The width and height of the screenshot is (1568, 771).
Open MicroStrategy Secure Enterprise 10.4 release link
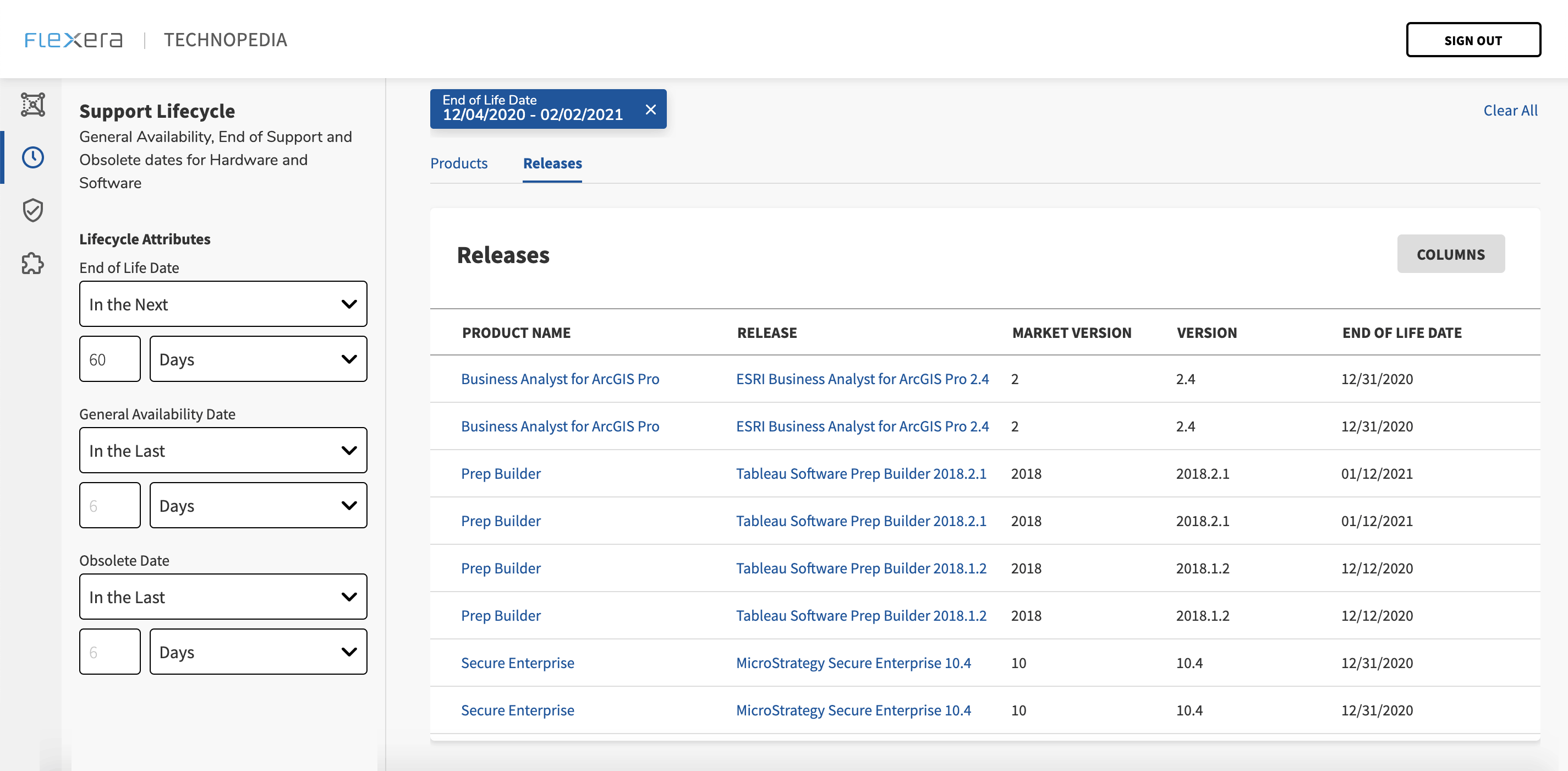[853, 663]
